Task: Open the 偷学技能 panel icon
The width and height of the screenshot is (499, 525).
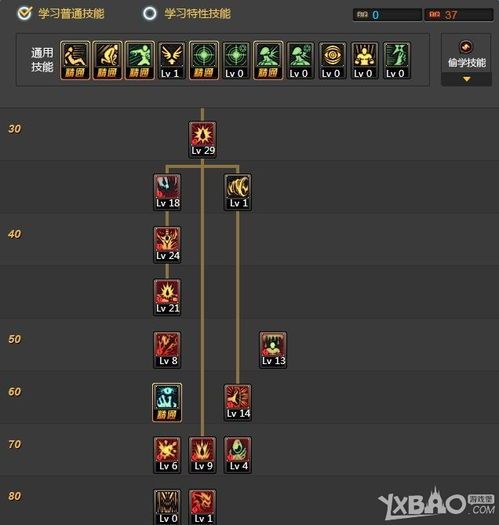Action: point(466,47)
